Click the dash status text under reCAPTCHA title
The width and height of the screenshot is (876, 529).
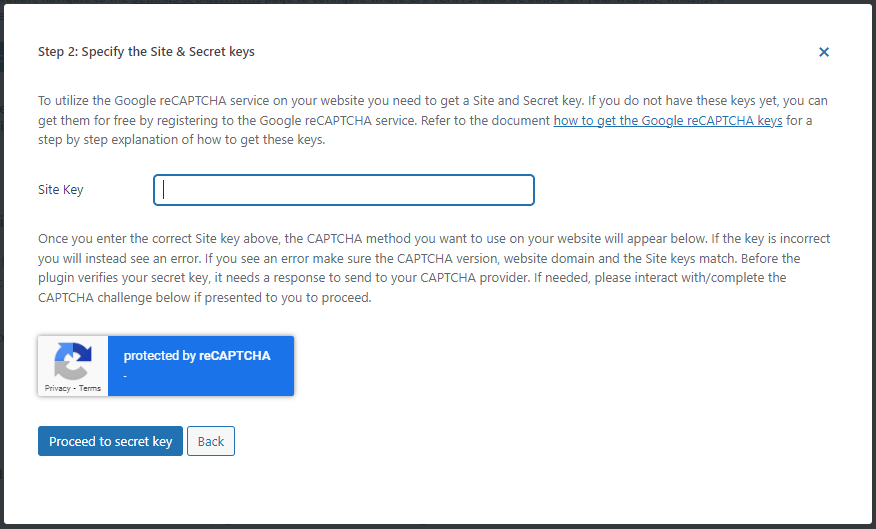(125, 377)
